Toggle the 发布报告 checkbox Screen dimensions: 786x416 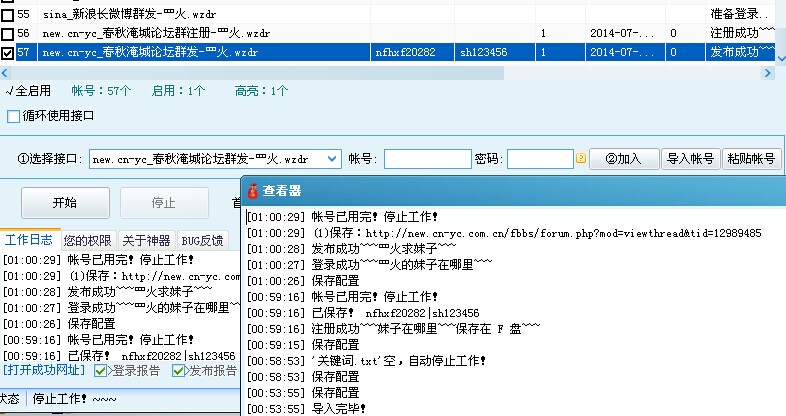178,371
